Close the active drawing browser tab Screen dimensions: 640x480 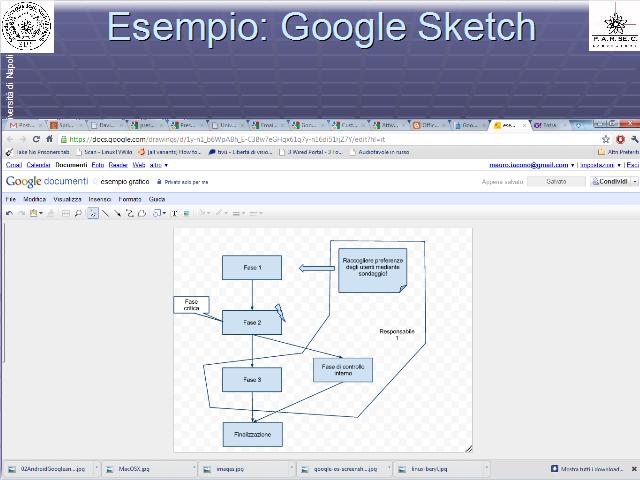[524, 125]
